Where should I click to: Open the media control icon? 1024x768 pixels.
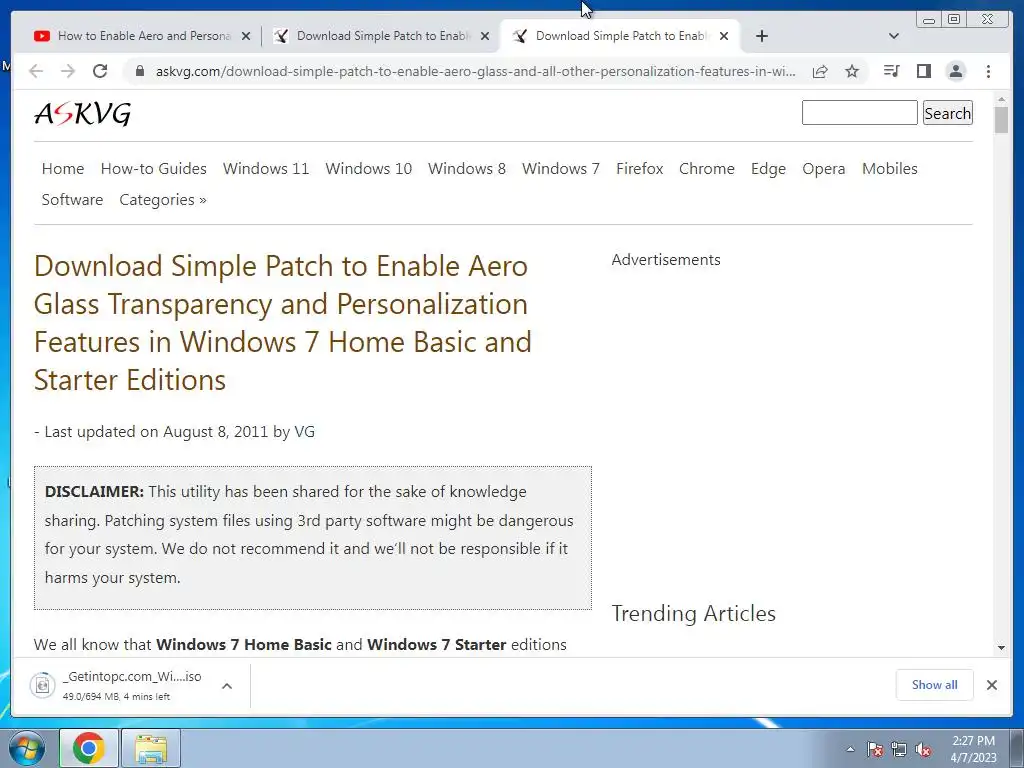[x=891, y=71]
